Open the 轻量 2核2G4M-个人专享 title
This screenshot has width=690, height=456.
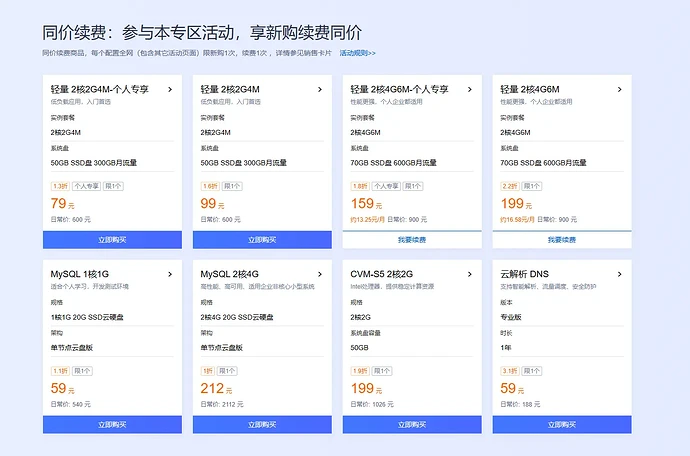[x=99, y=89]
